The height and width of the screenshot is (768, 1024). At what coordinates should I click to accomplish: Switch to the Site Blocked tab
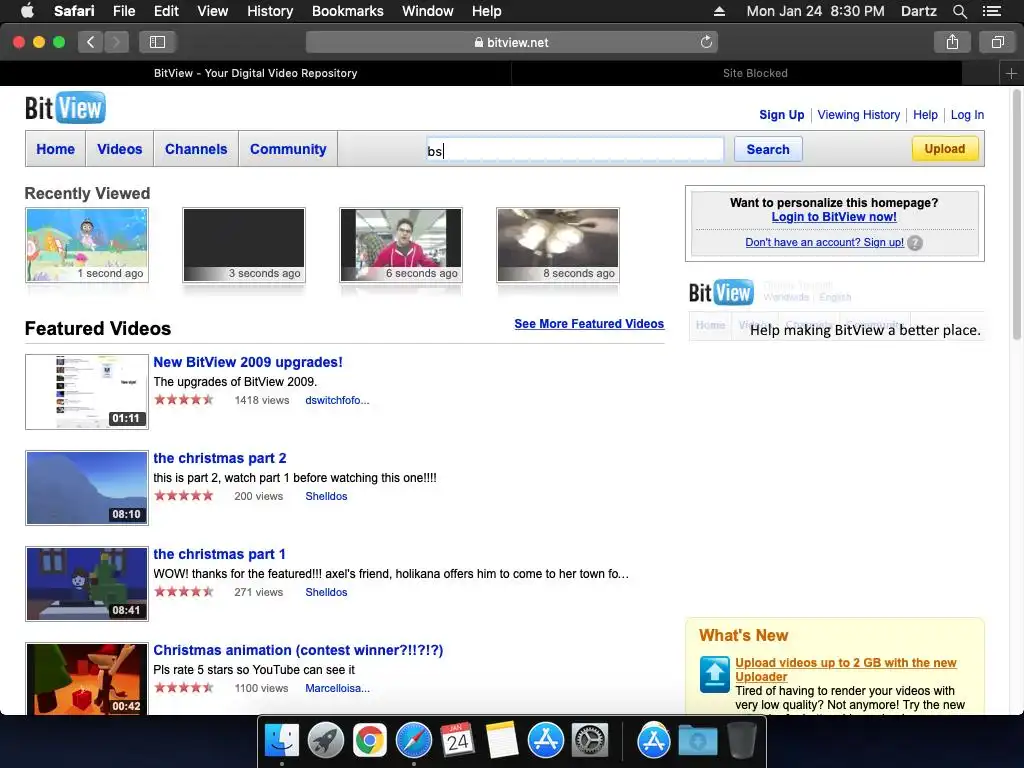(755, 73)
